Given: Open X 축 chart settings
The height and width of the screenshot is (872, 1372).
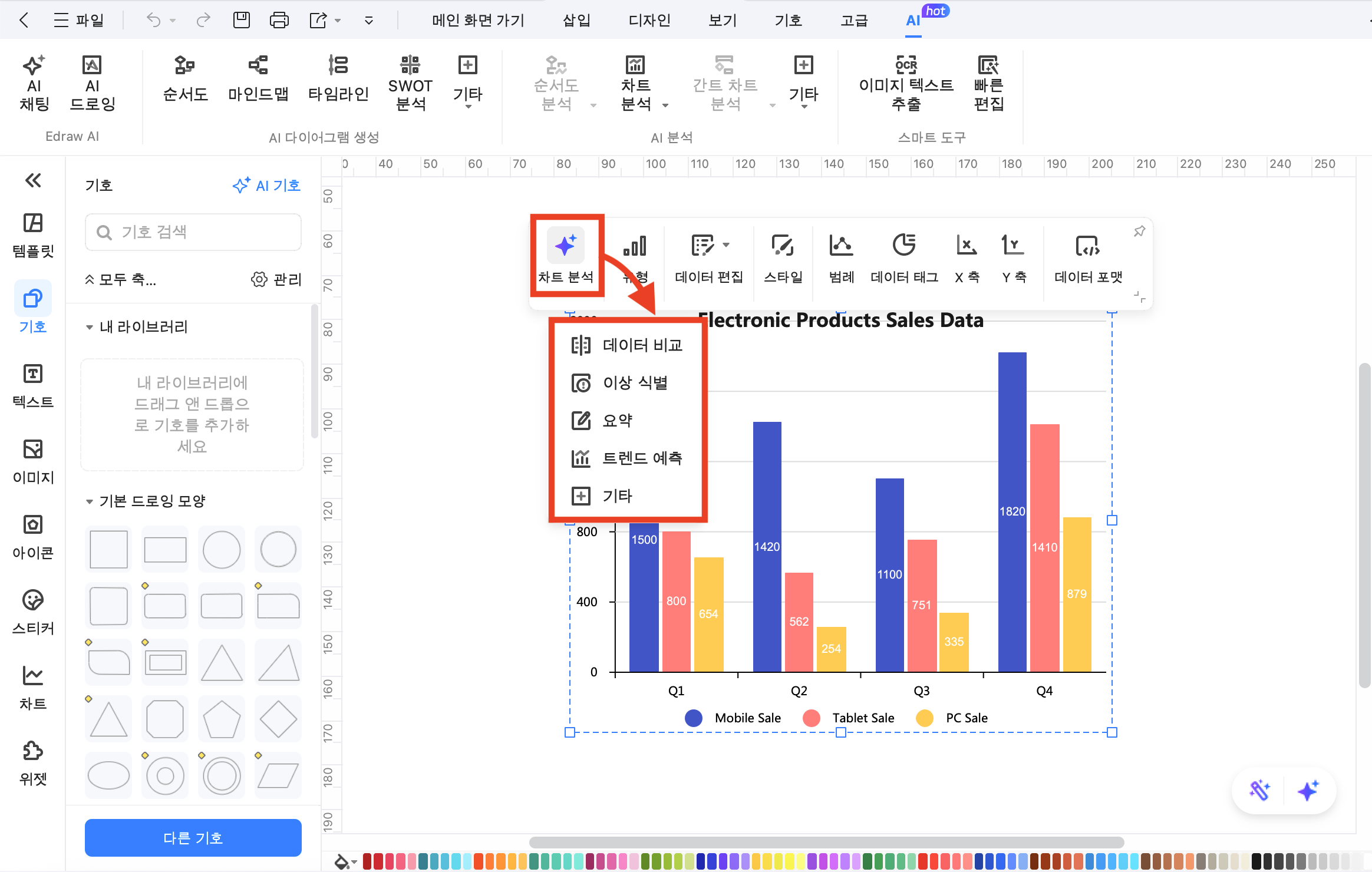Looking at the screenshot, I should point(967,258).
